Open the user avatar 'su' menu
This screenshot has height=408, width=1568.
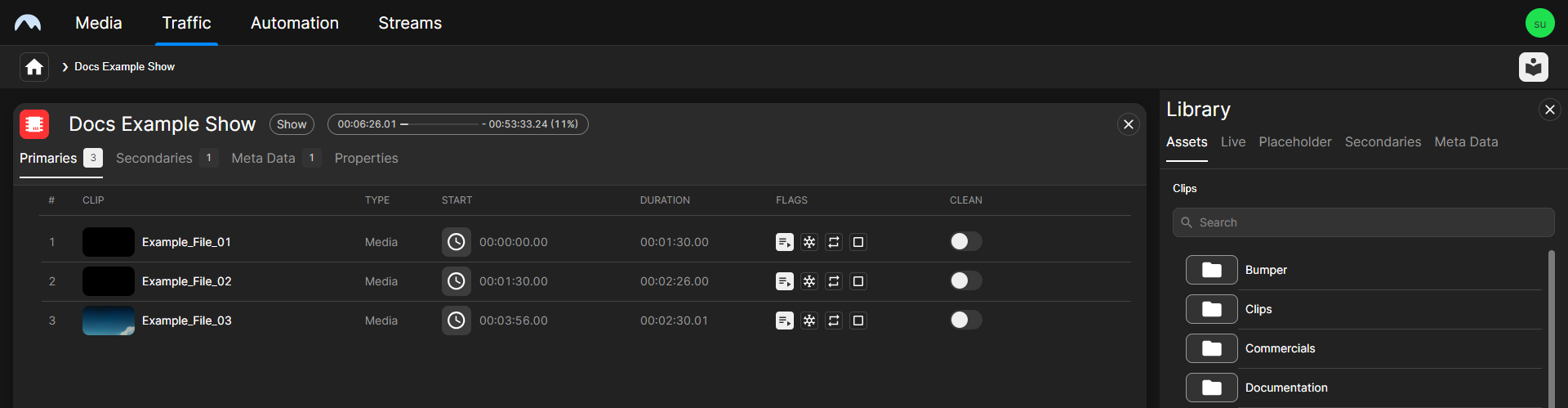point(1539,23)
